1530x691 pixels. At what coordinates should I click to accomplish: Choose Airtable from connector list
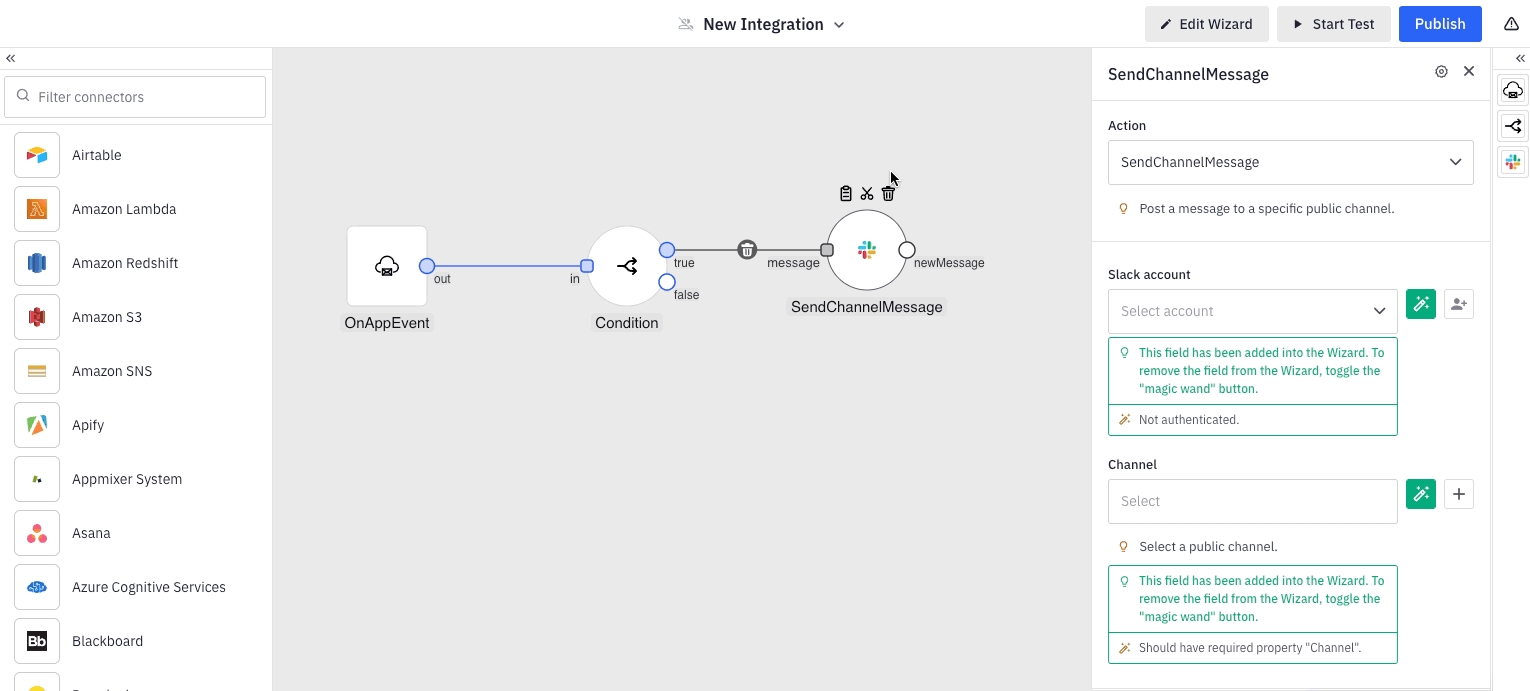coord(97,155)
